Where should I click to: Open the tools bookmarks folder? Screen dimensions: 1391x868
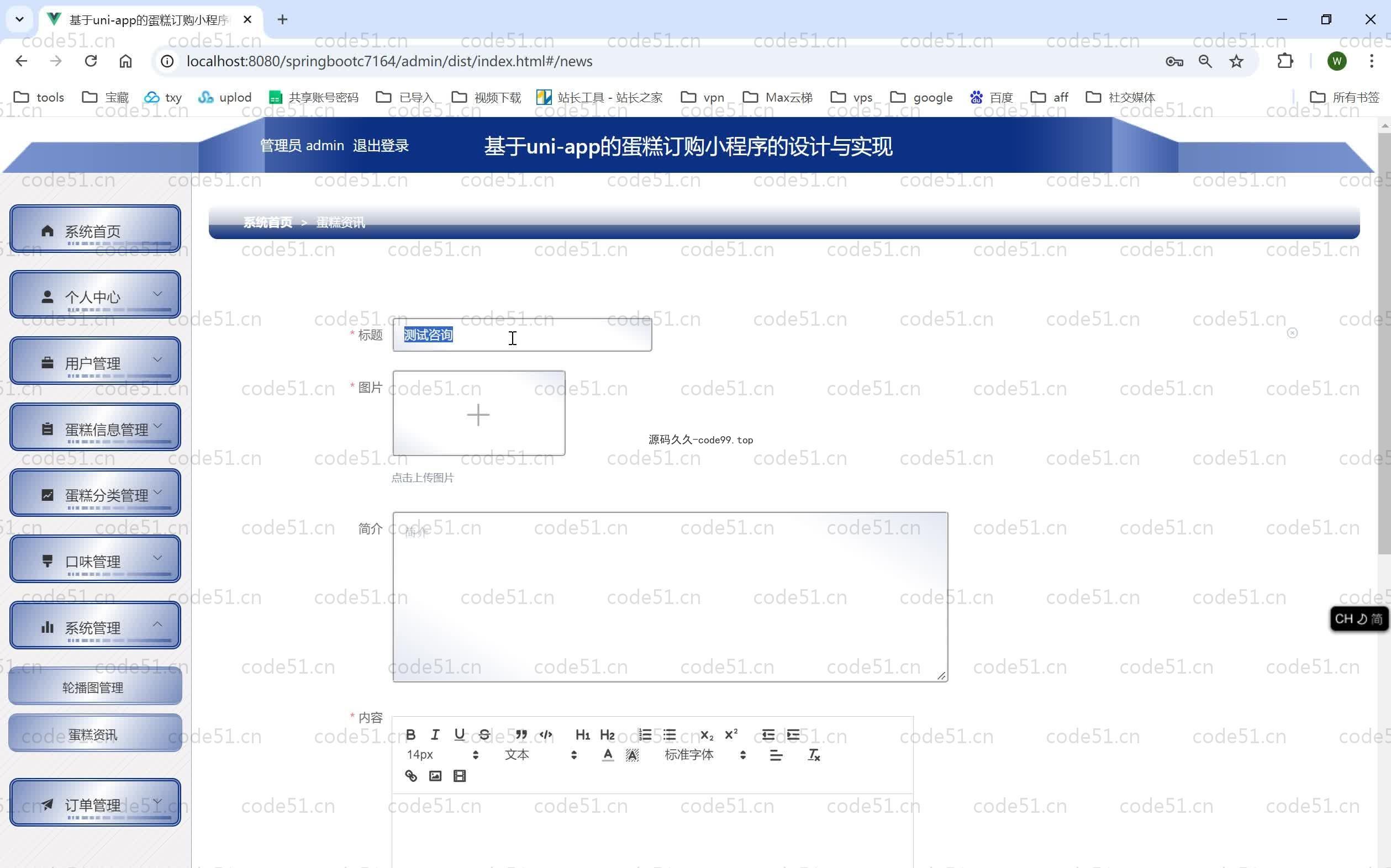click(x=39, y=97)
